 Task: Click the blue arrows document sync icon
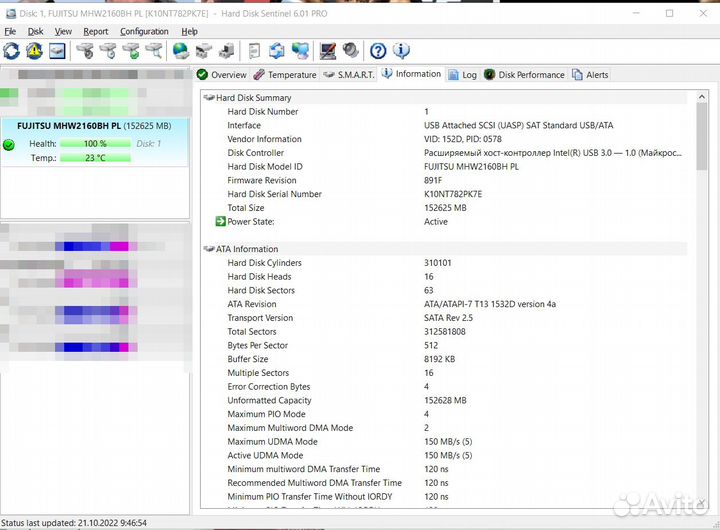point(276,51)
